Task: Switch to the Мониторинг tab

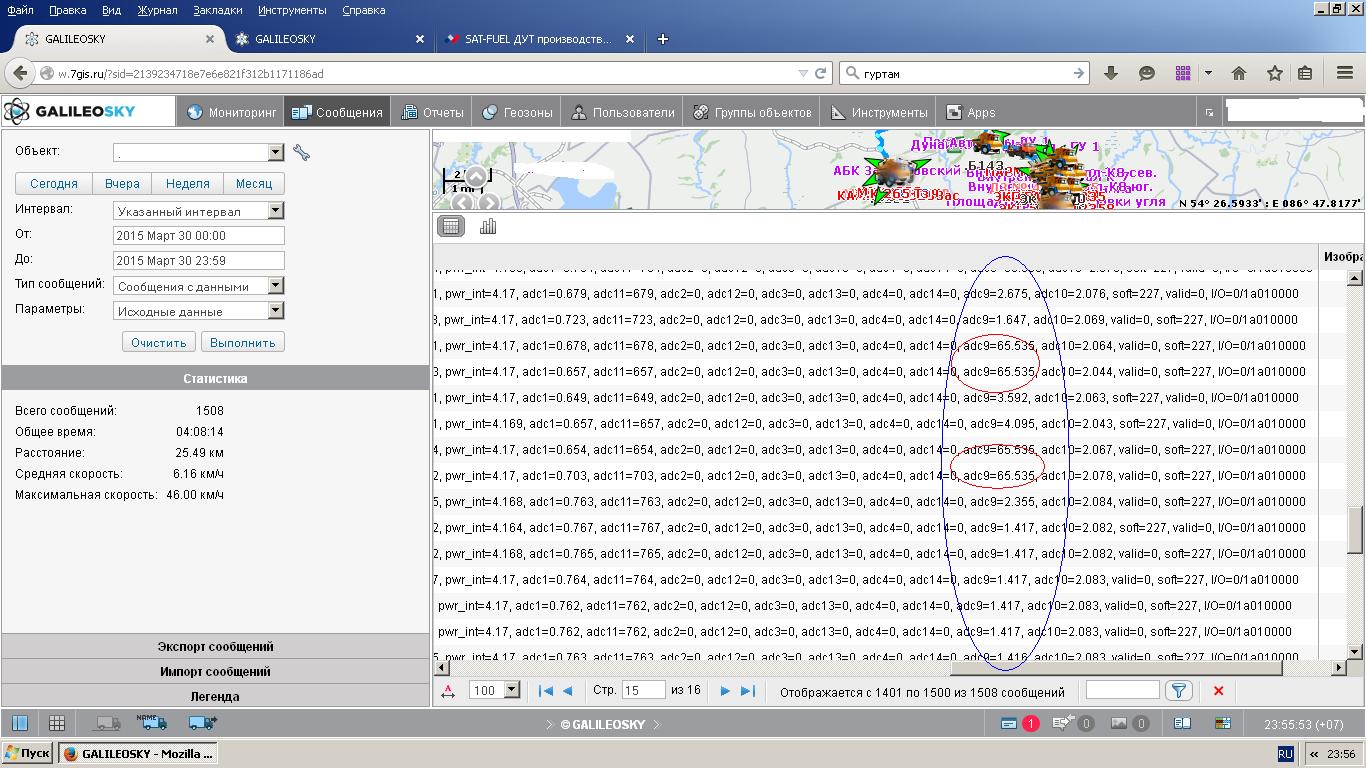Action: click(230, 112)
